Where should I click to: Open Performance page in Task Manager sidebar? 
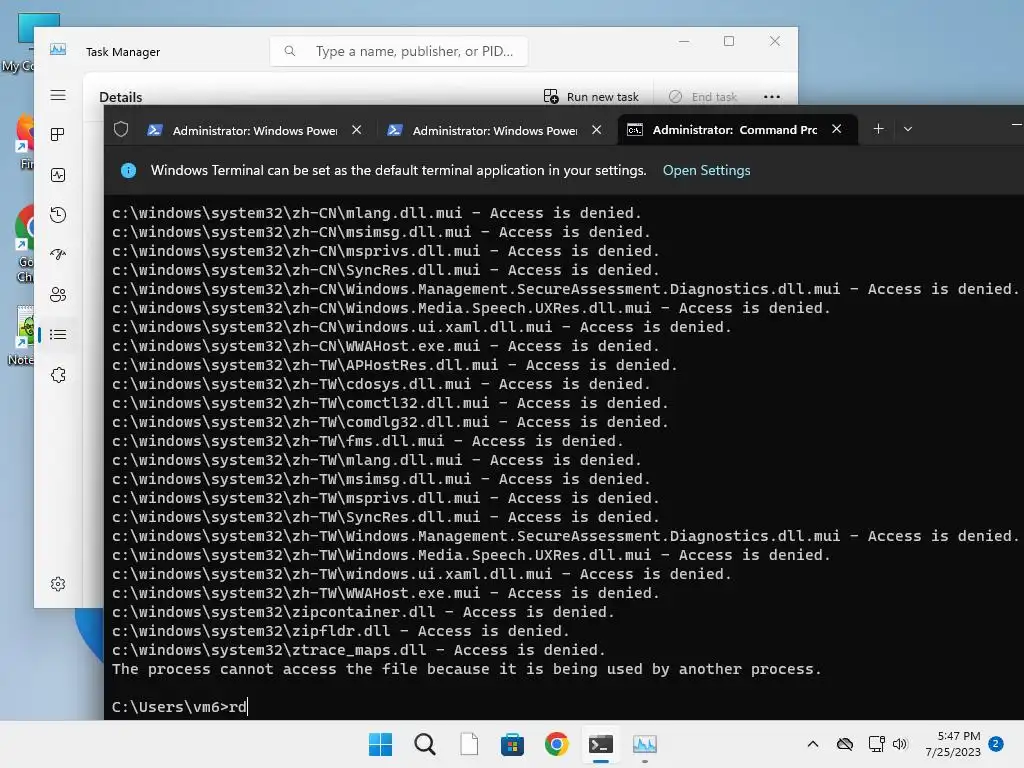click(x=58, y=174)
